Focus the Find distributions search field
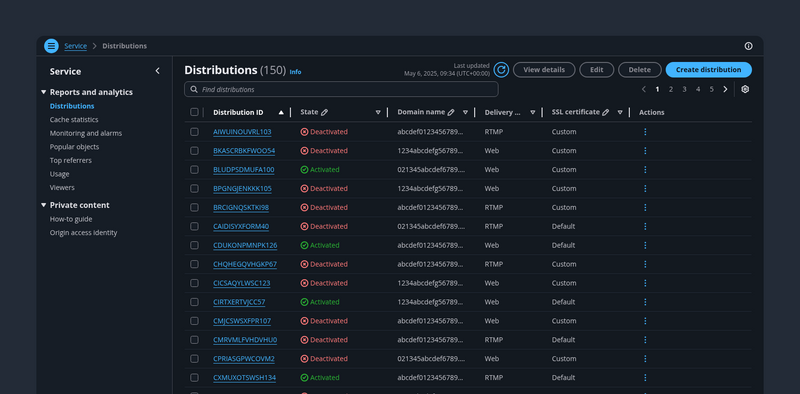 pos(341,89)
